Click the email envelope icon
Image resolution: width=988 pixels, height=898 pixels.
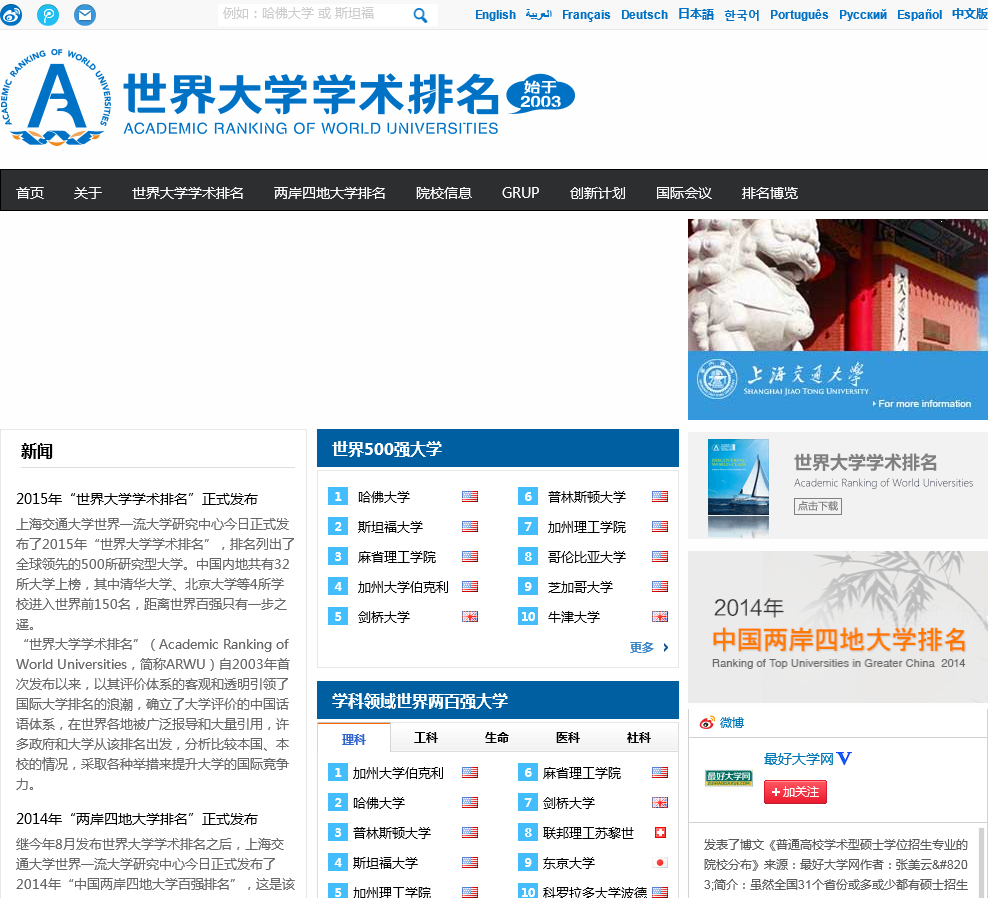(x=85, y=14)
